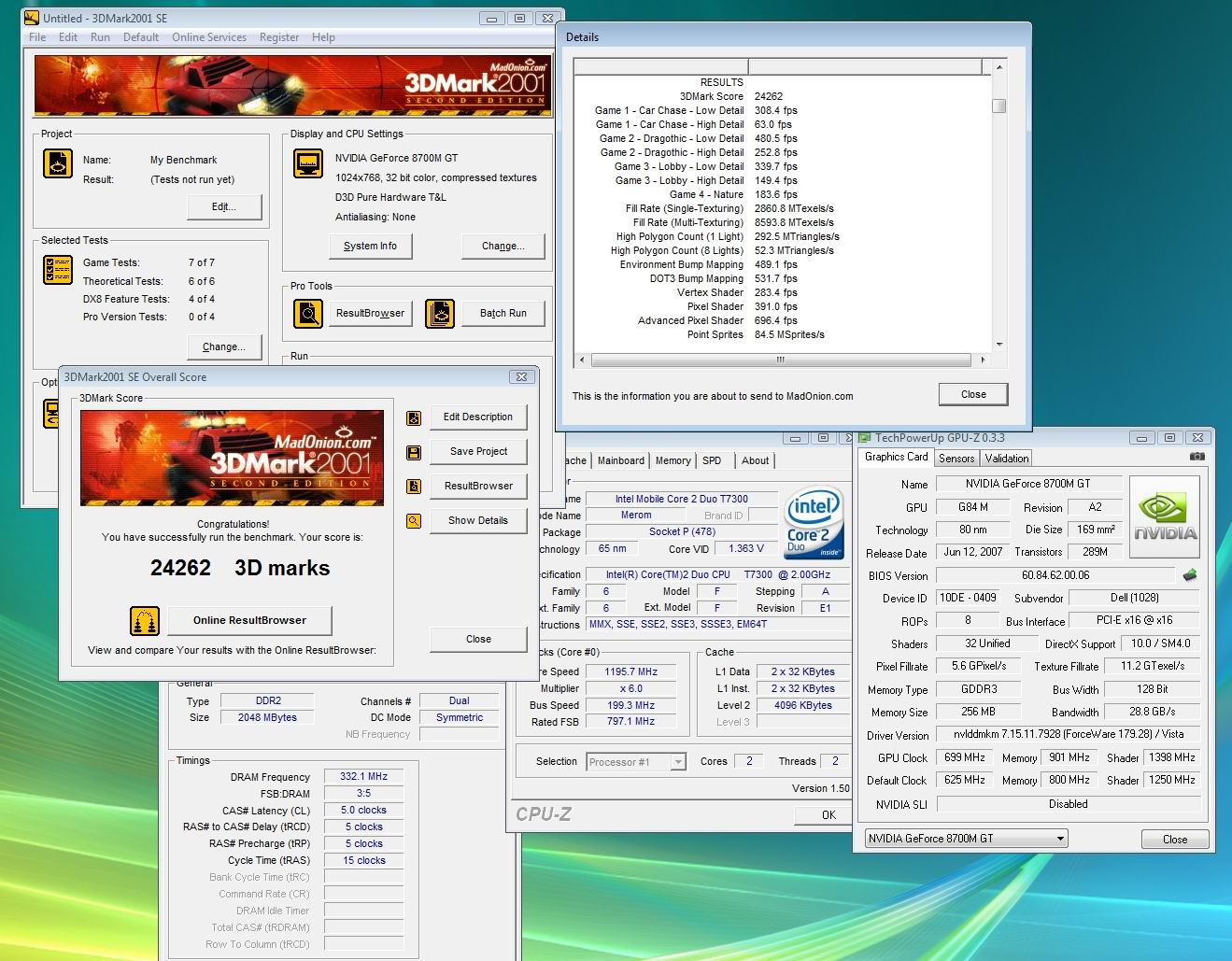Click the Edit Description button
The height and width of the screenshot is (961, 1232).
(478, 417)
